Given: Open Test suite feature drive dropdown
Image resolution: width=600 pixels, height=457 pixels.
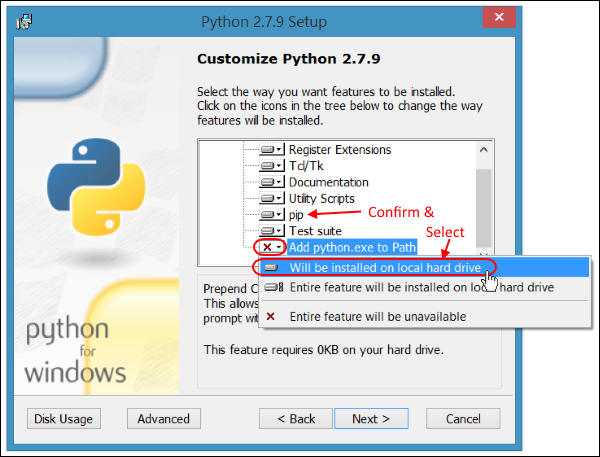Looking at the screenshot, I should [272, 231].
